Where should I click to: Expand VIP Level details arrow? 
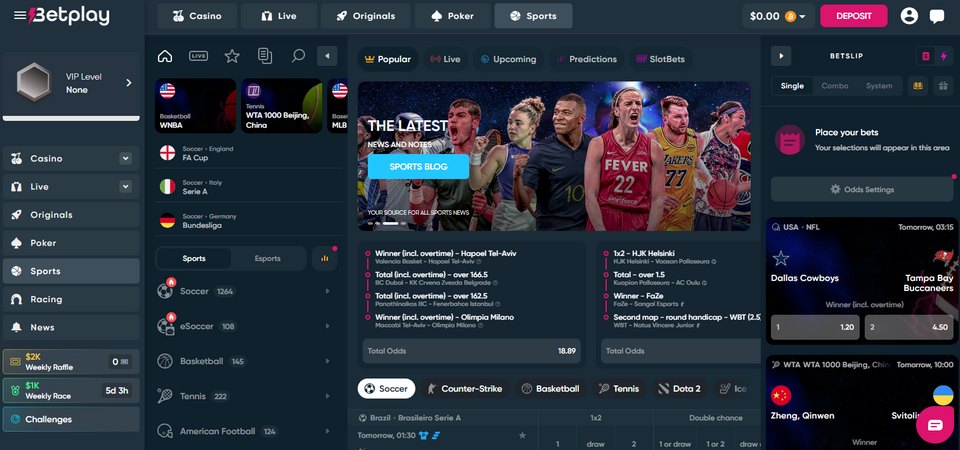tap(129, 83)
